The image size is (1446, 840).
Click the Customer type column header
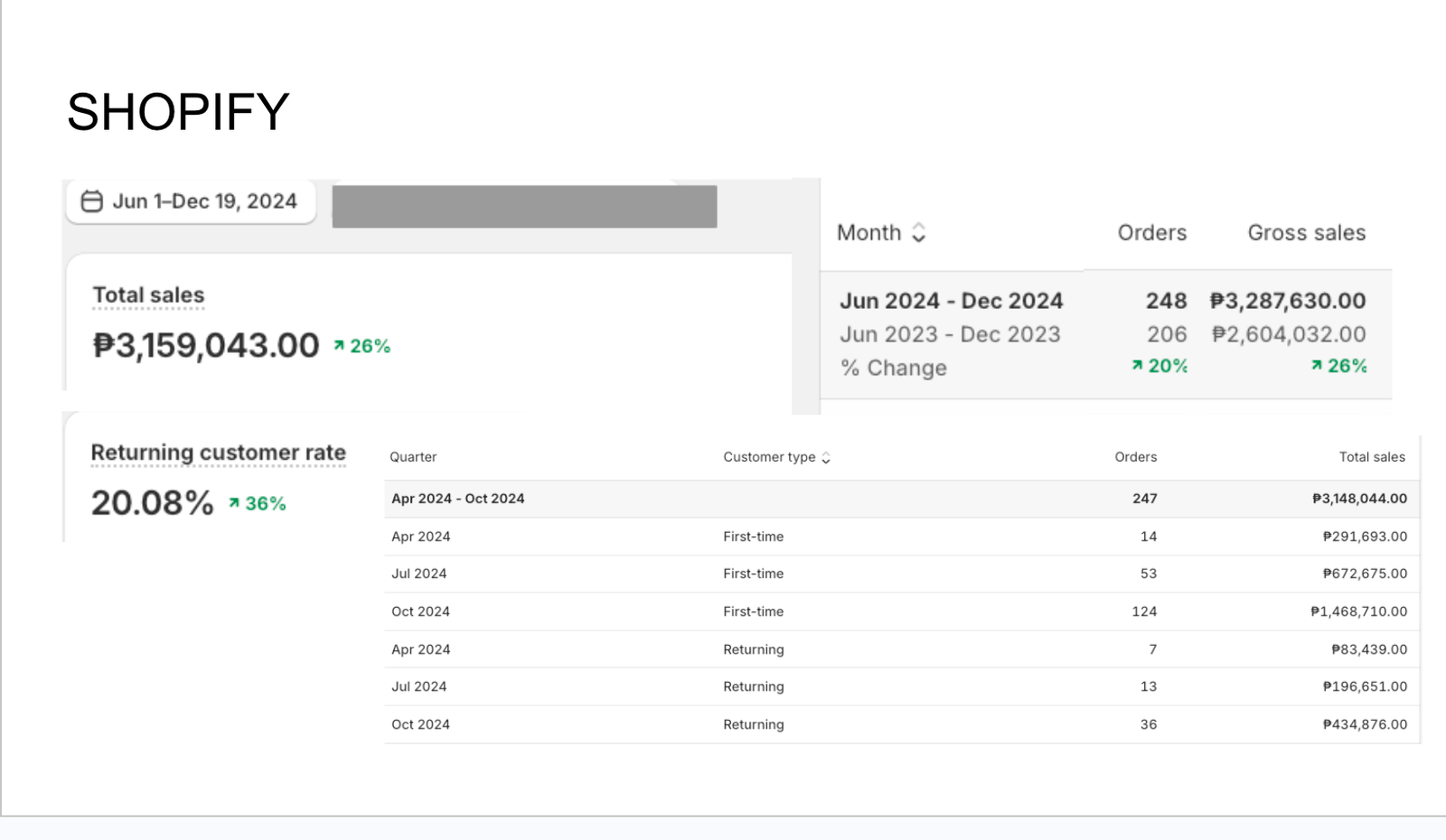769,457
